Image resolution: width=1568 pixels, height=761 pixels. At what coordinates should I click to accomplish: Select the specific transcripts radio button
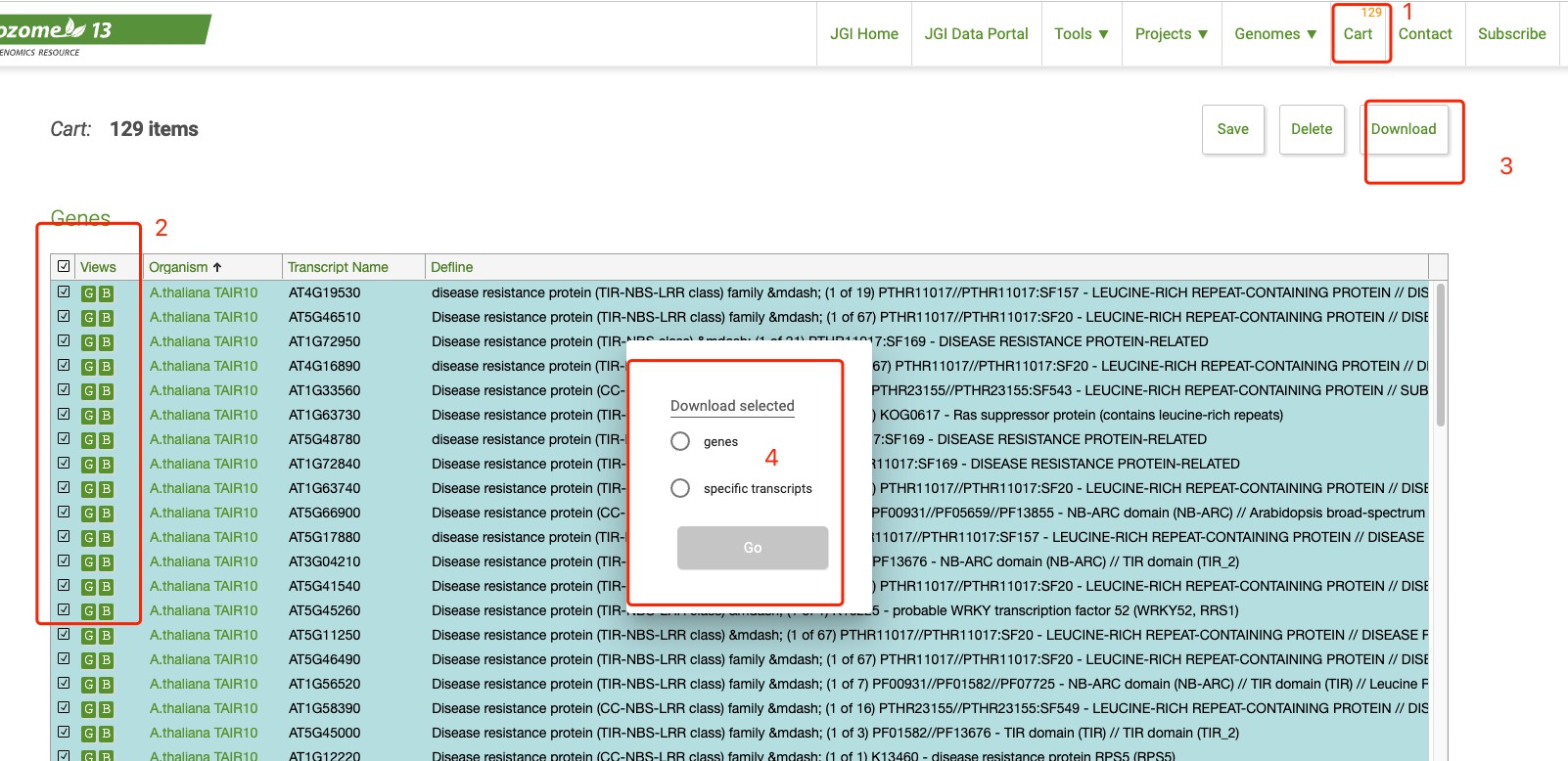point(680,488)
